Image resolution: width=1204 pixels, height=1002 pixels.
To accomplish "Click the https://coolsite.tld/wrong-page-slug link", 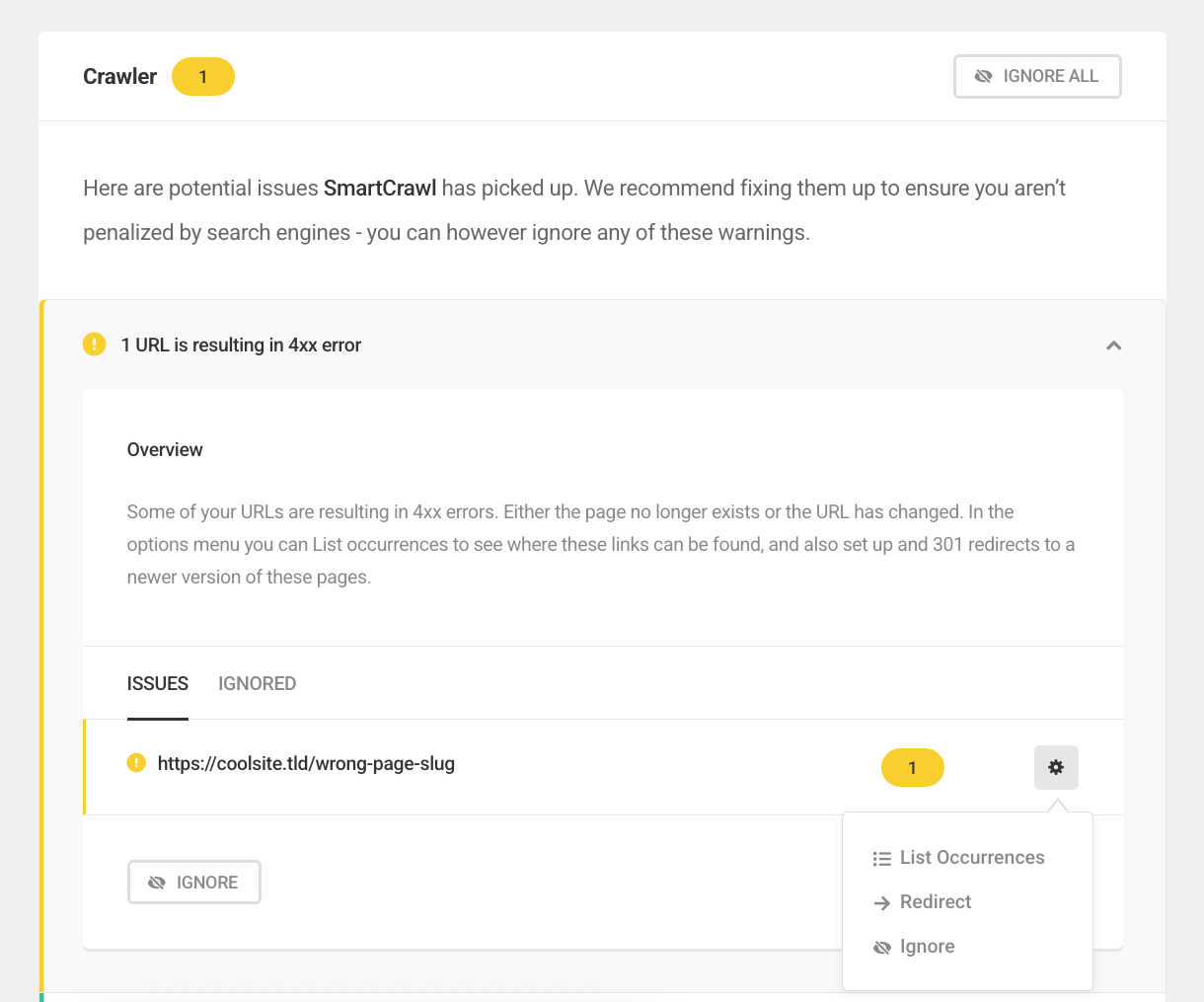I will coord(308,763).
